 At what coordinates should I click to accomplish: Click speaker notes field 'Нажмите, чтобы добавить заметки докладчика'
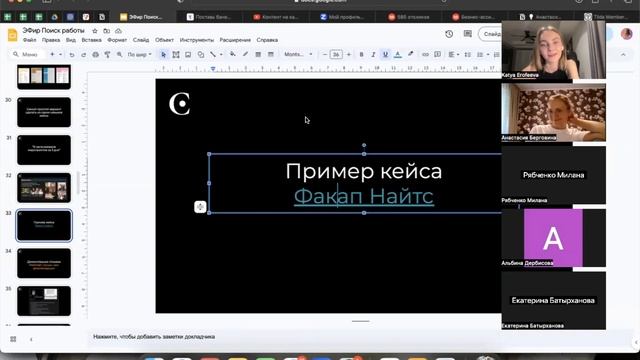154,337
